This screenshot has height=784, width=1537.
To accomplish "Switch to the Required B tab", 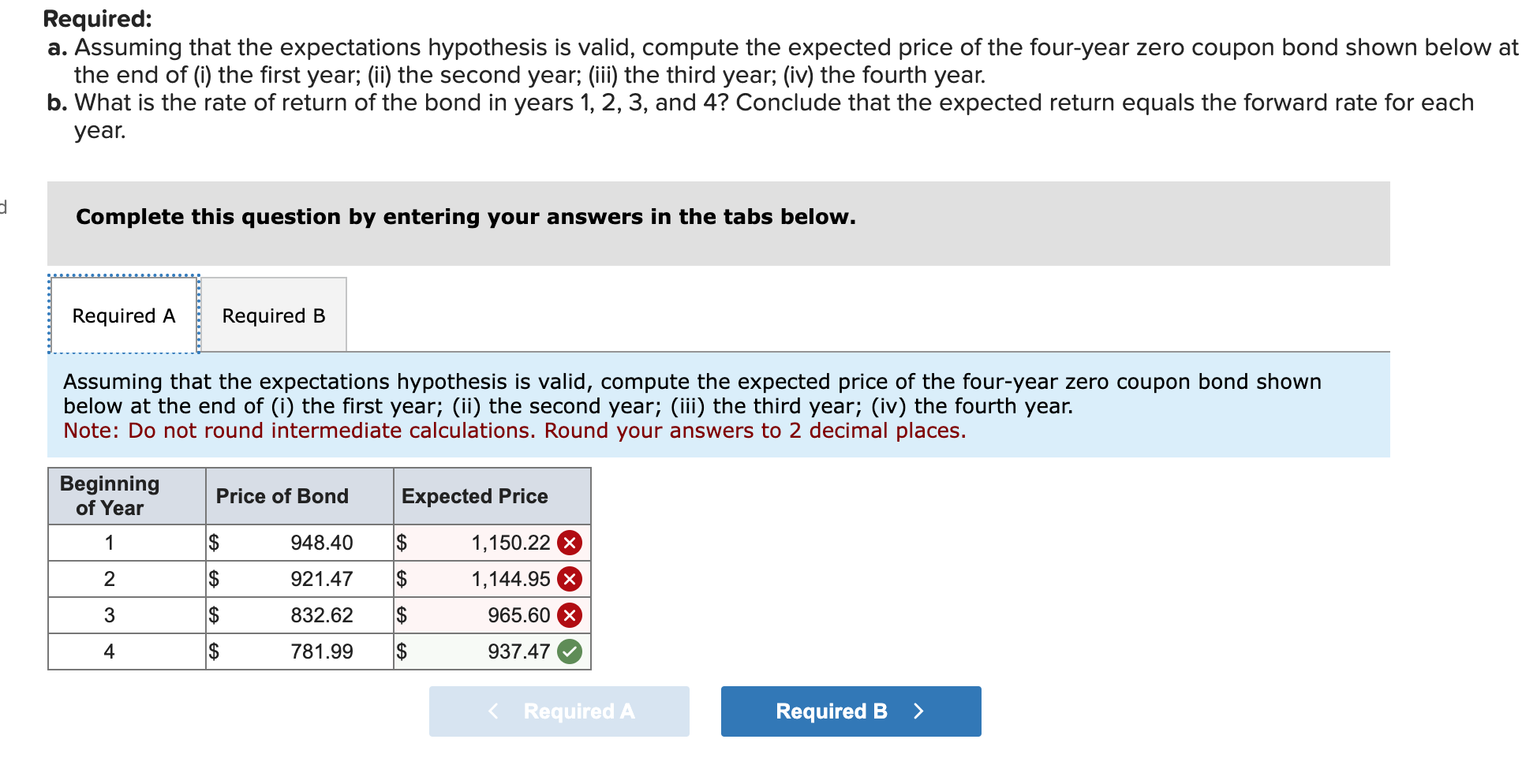I will click(x=273, y=315).
